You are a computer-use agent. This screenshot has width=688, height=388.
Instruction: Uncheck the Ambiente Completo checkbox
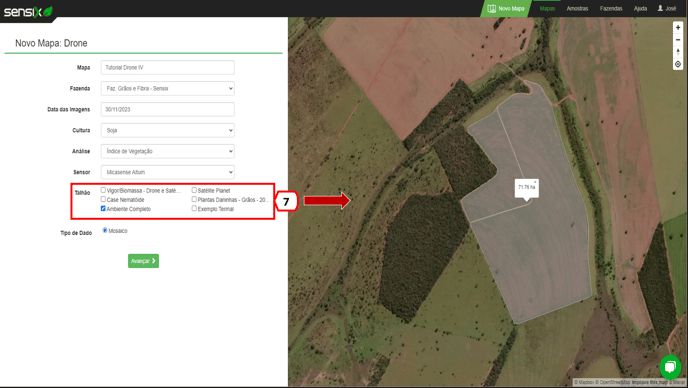tap(103, 208)
